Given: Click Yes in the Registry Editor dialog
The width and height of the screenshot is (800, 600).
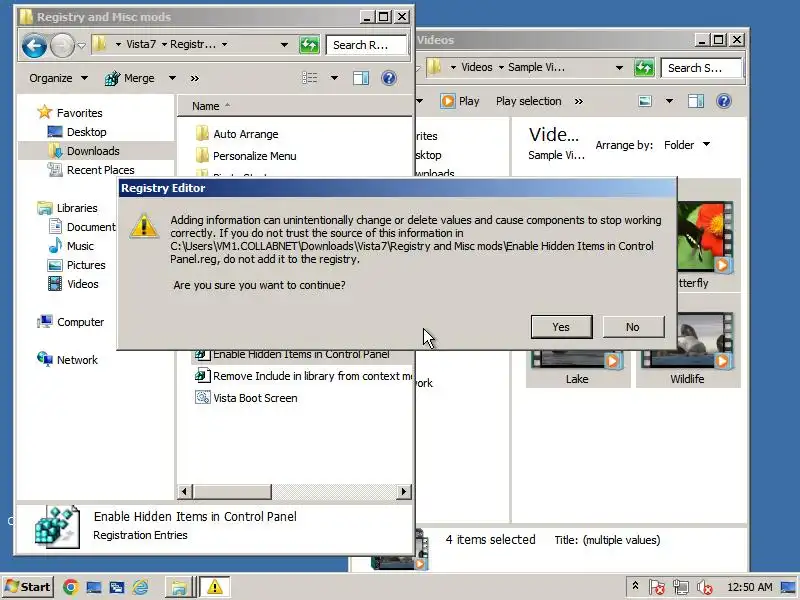Looking at the screenshot, I should 561,327.
